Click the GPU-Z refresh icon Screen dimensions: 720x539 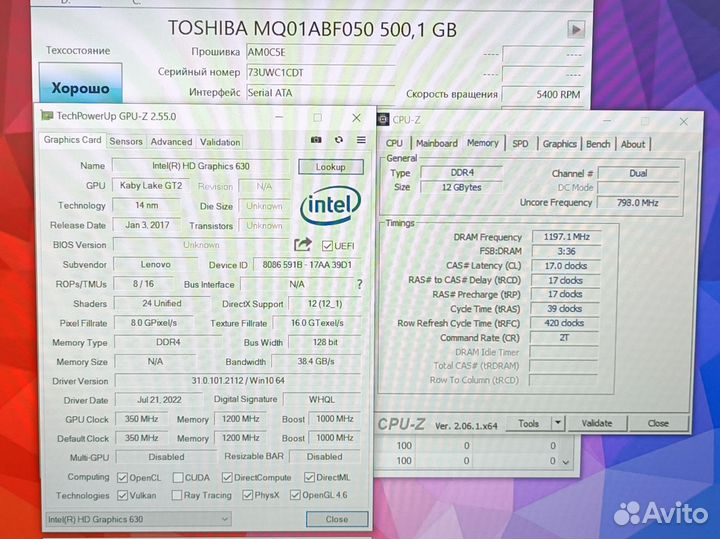(339, 140)
